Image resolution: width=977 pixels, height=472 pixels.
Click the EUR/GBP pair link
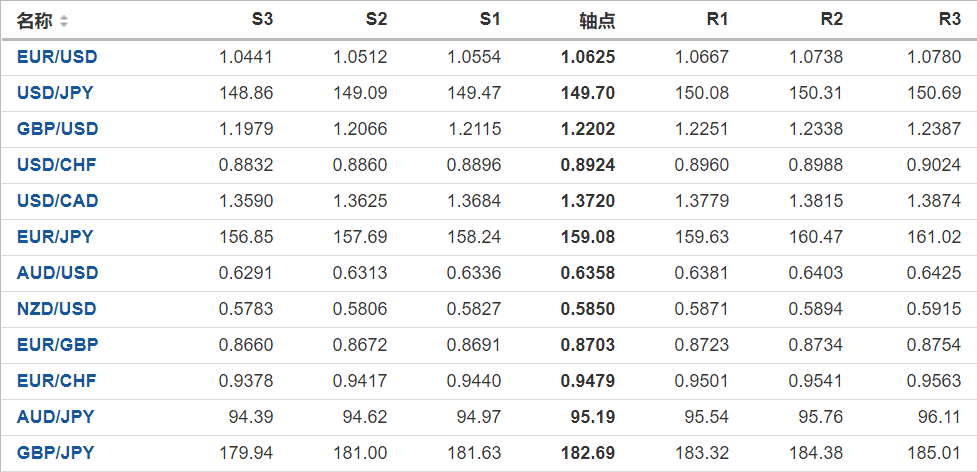pos(57,345)
